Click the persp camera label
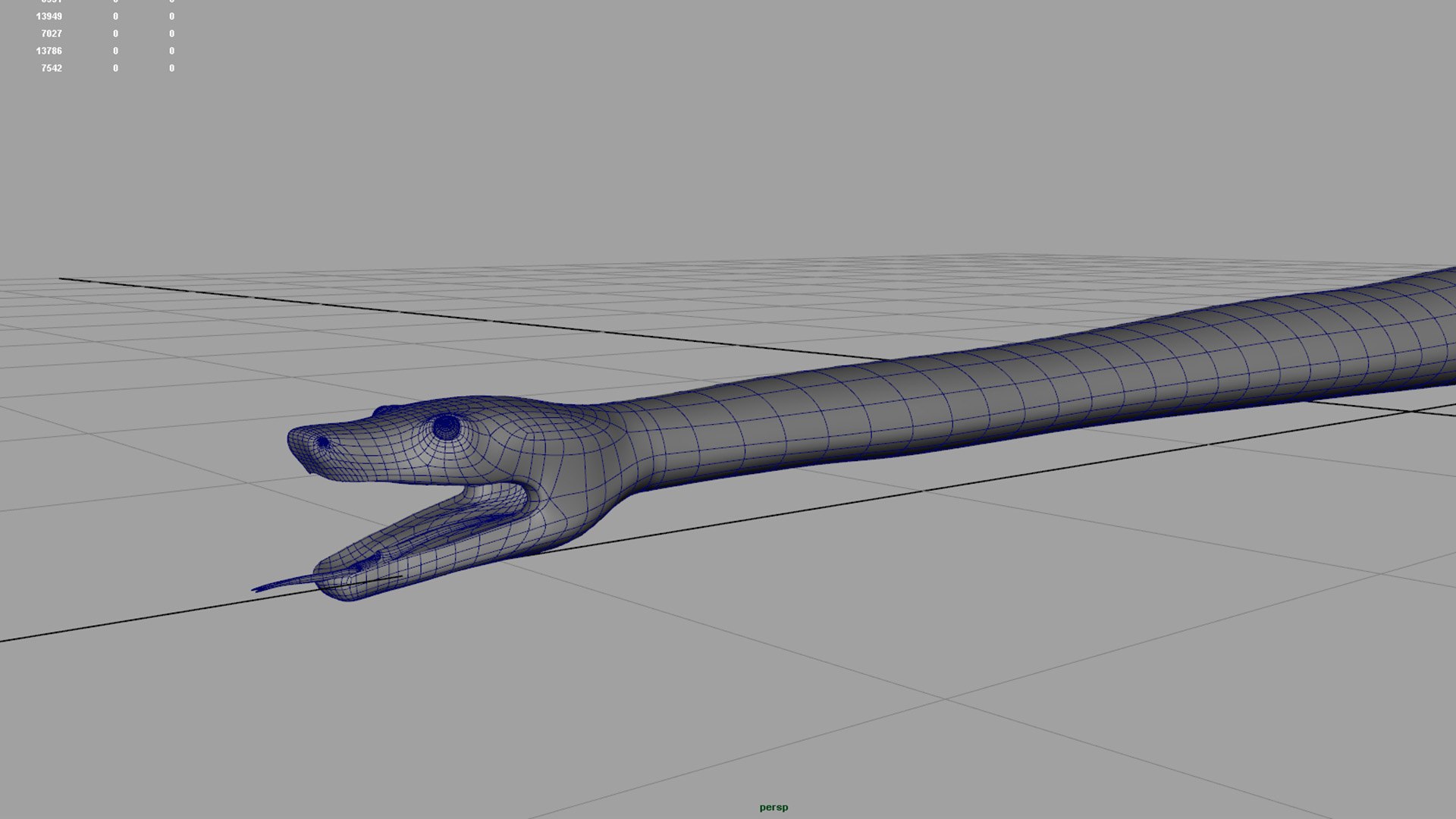1456x819 pixels. tap(773, 807)
